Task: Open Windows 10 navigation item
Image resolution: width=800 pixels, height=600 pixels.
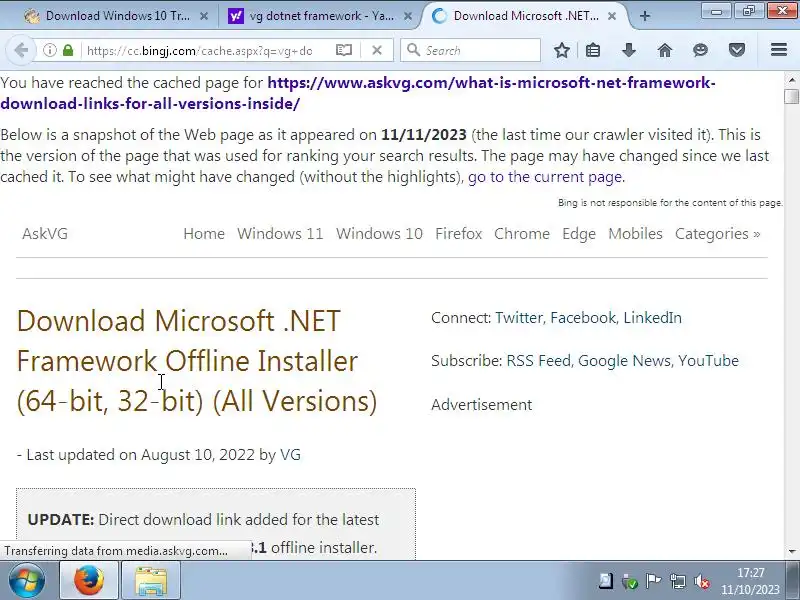Action: (x=379, y=234)
